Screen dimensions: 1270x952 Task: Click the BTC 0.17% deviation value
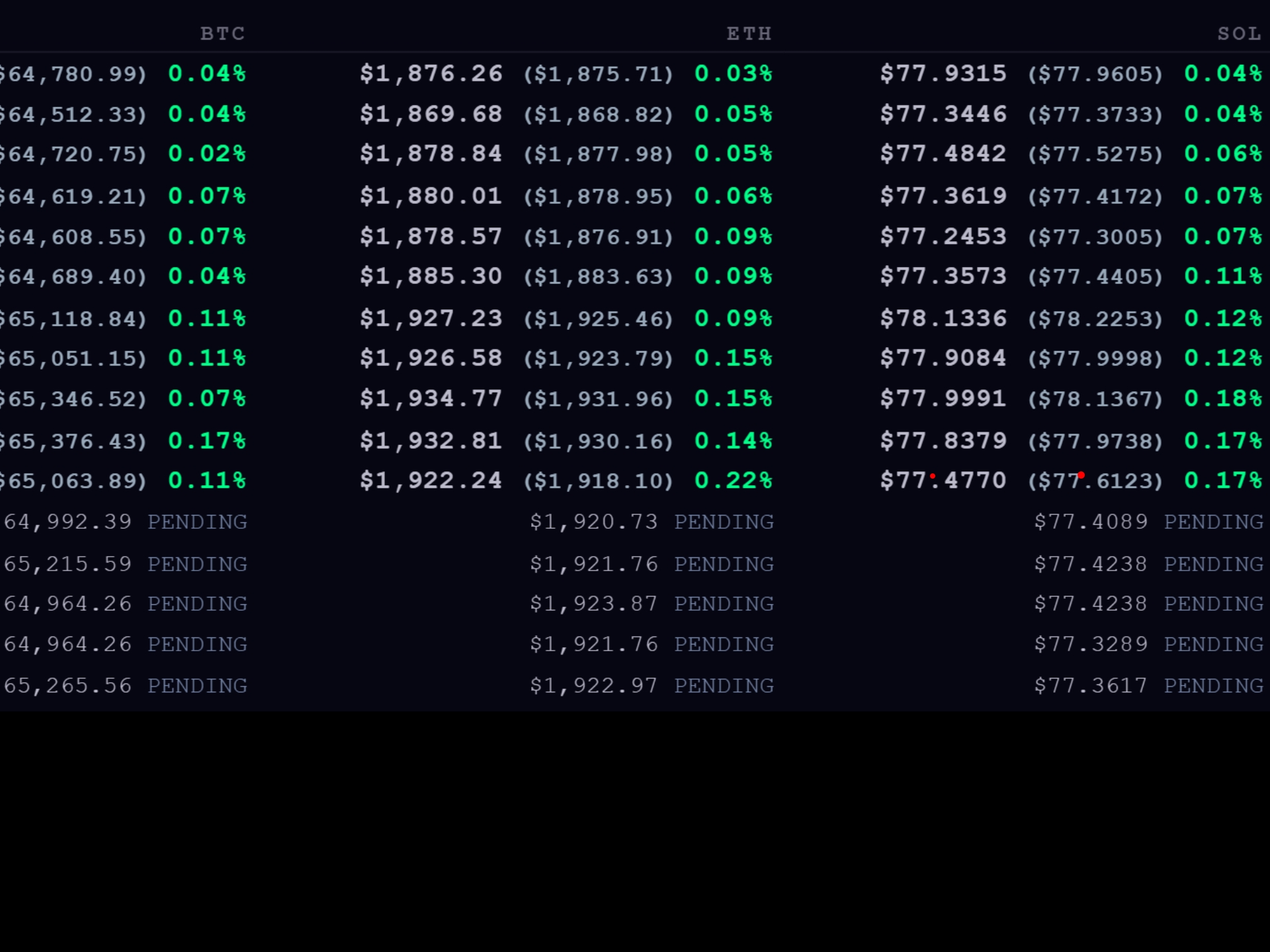207,440
